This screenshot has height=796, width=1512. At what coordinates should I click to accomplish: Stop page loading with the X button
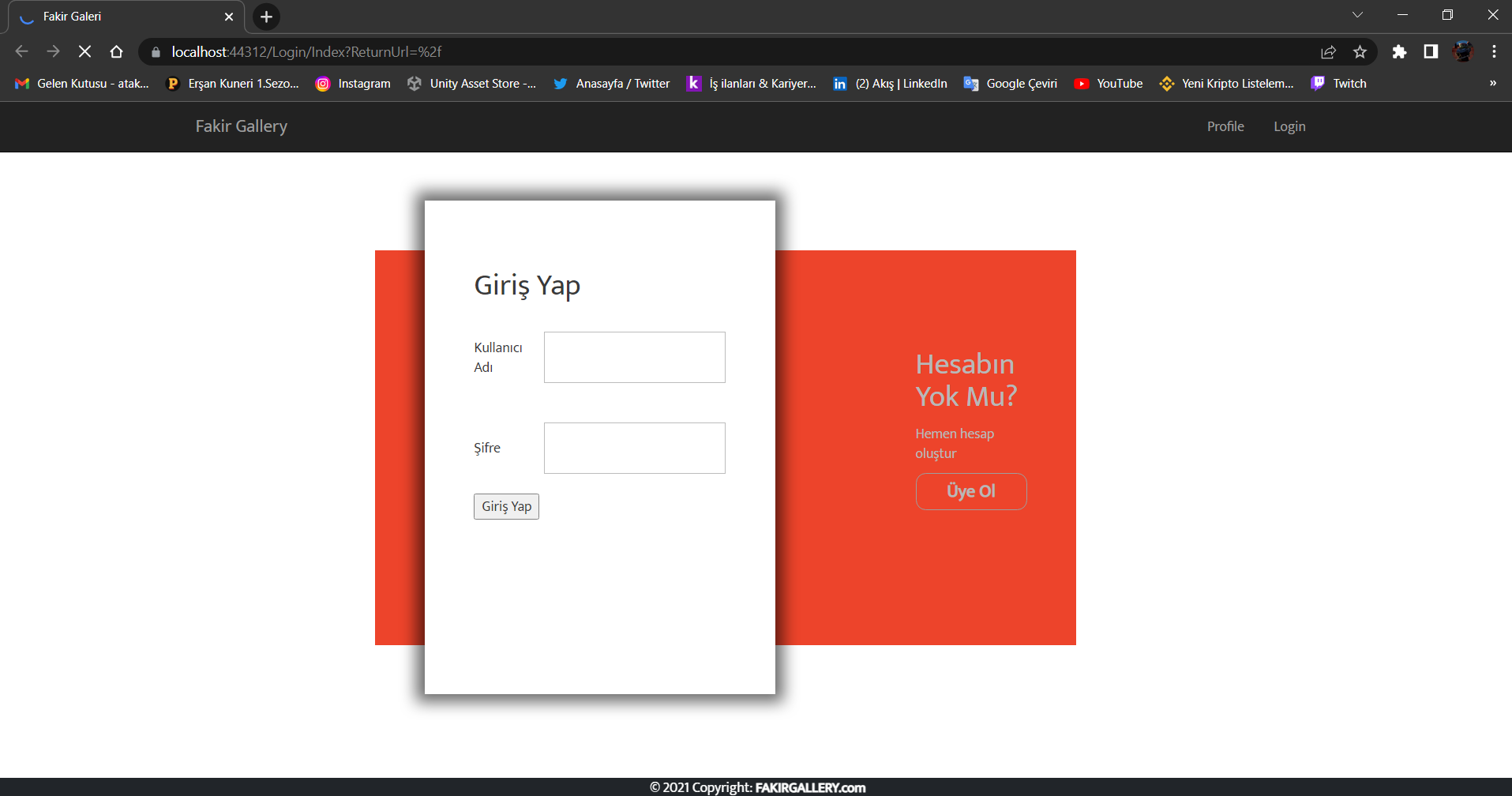click(84, 51)
